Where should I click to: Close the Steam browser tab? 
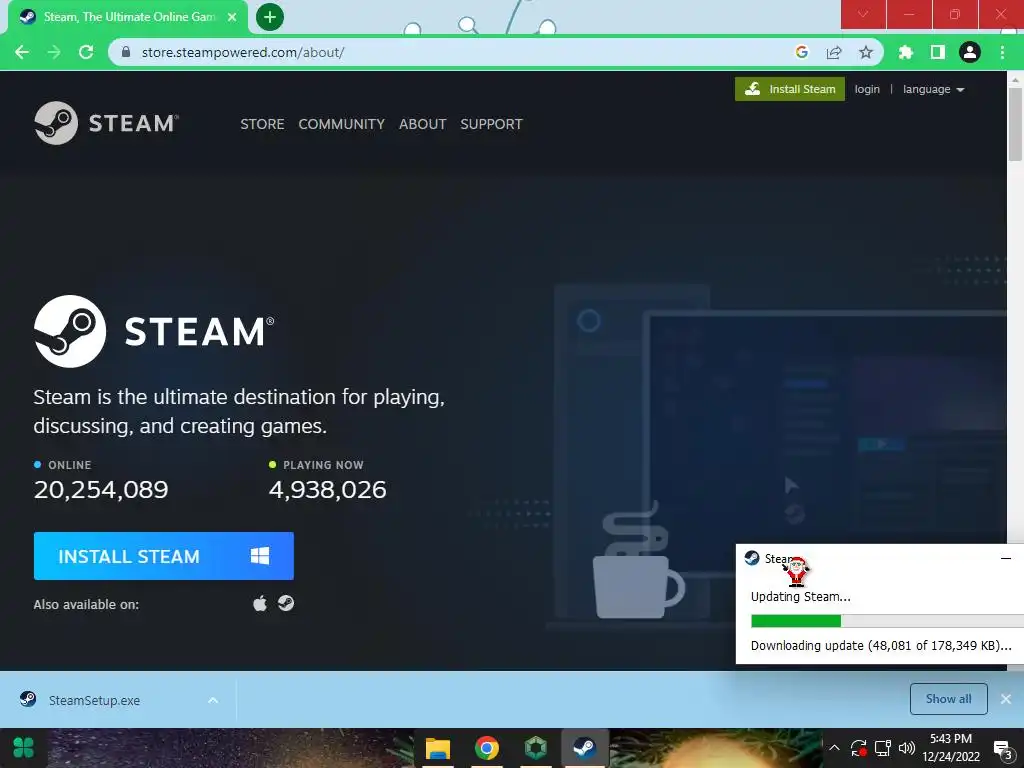tap(232, 17)
